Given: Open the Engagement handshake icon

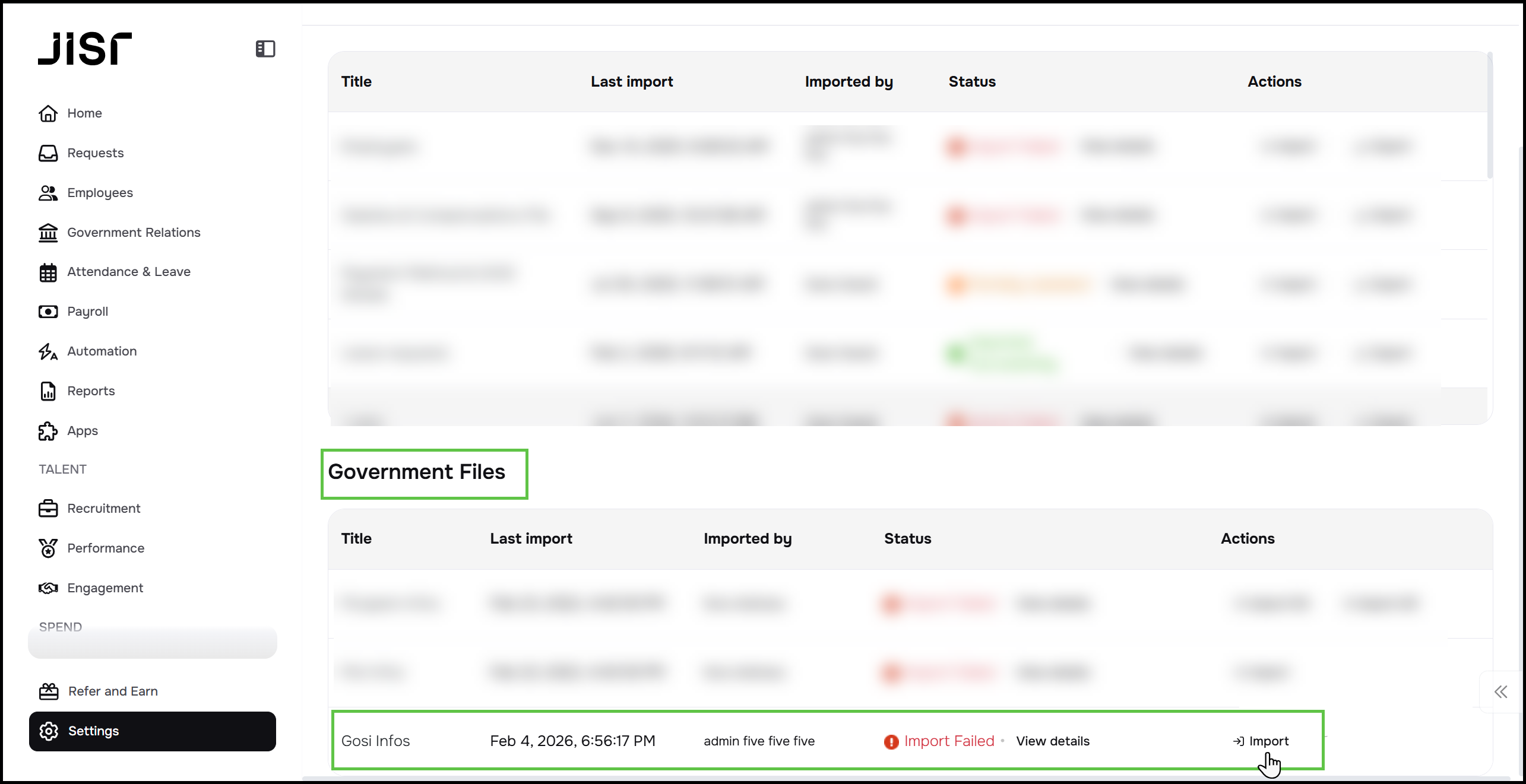Looking at the screenshot, I should pyautogui.click(x=48, y=588).
